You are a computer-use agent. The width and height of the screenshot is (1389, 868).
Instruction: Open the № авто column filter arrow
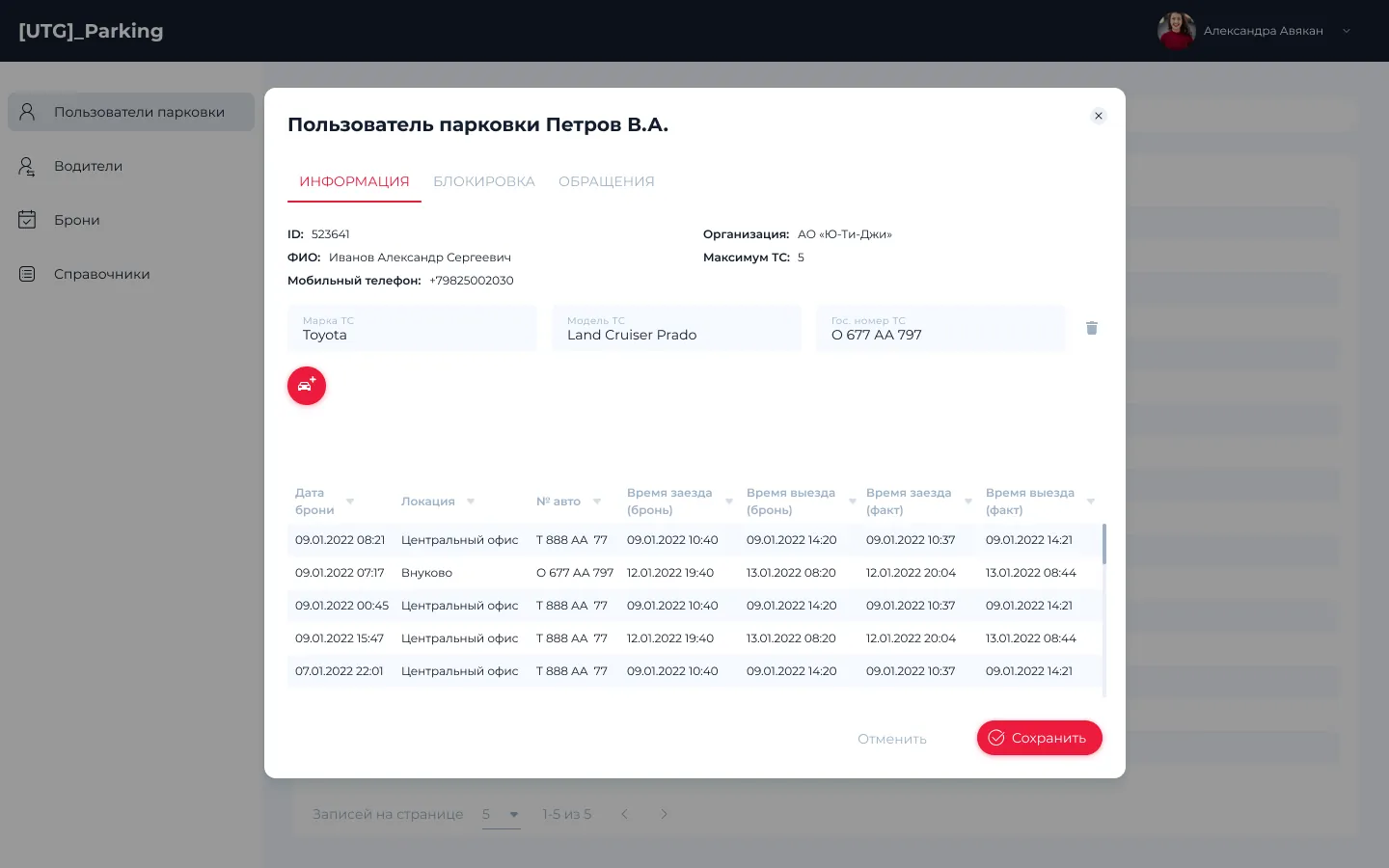[597, 502]
